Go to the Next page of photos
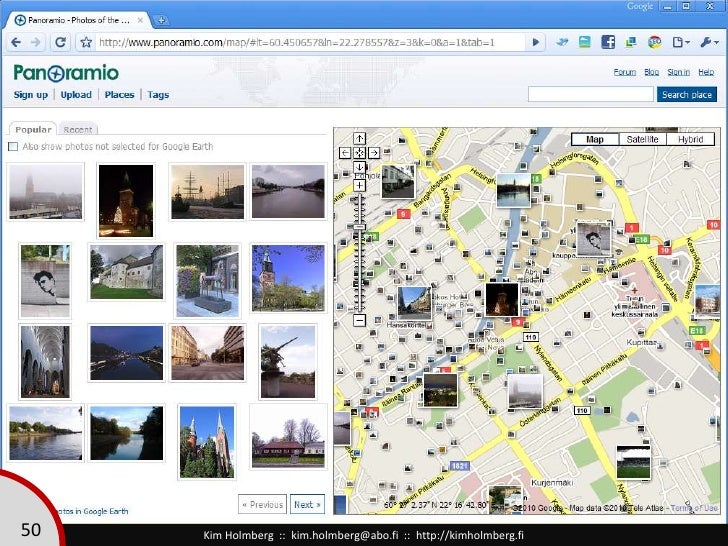 pyautogui.click(x=306, y=504)
